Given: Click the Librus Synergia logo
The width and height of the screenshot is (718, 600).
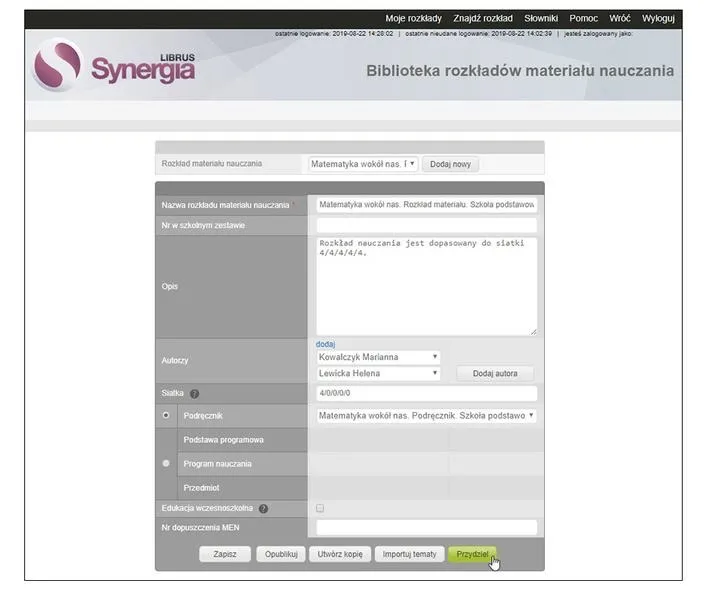Looking at the screenshot, I should pyautogui.click(x=115, y=66).
